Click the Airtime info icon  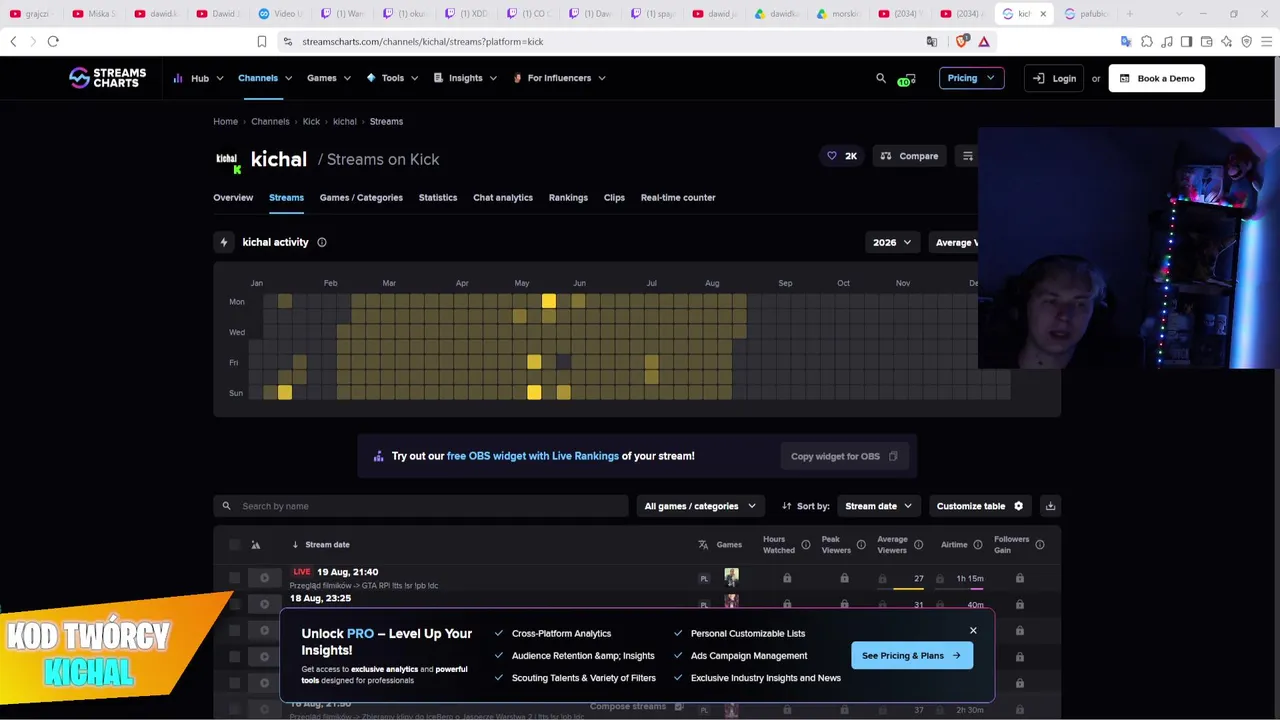pyautogui.click(x=978, y=545)
